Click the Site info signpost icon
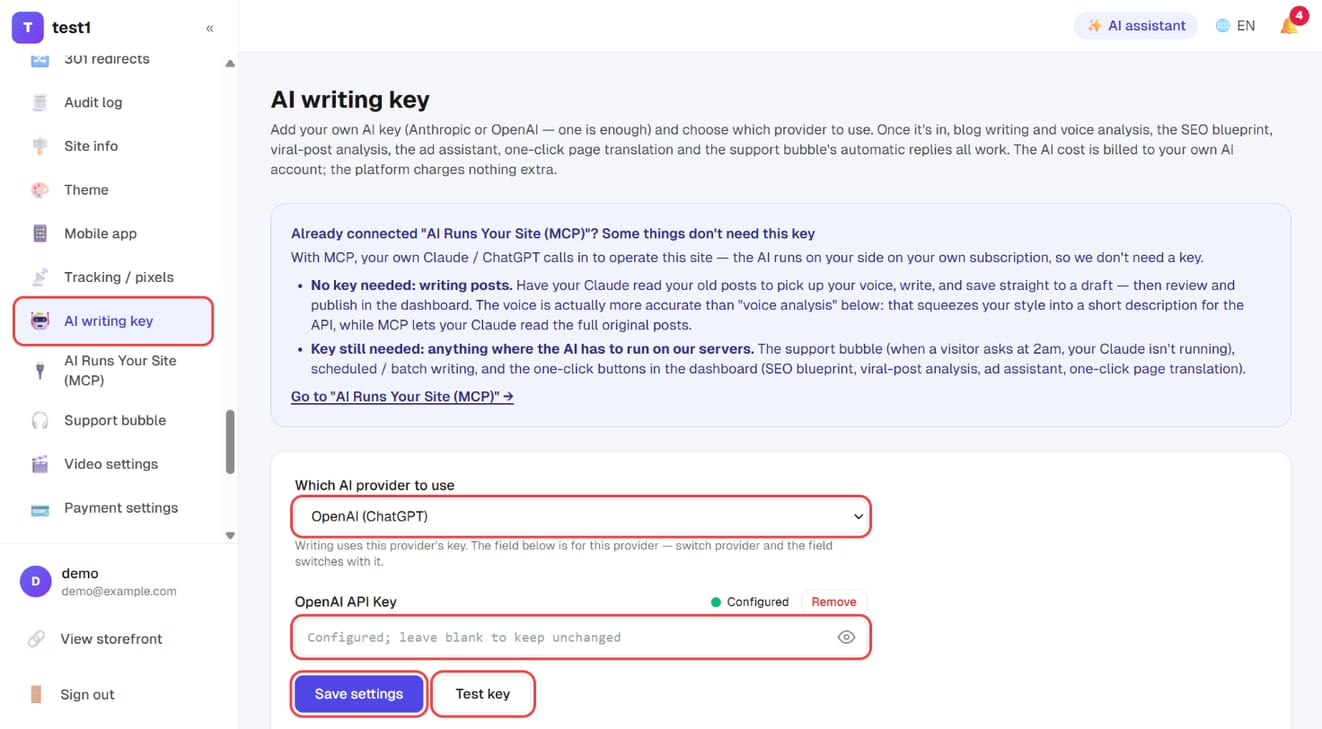This screenshot has height=729, width=1322. 40,146
